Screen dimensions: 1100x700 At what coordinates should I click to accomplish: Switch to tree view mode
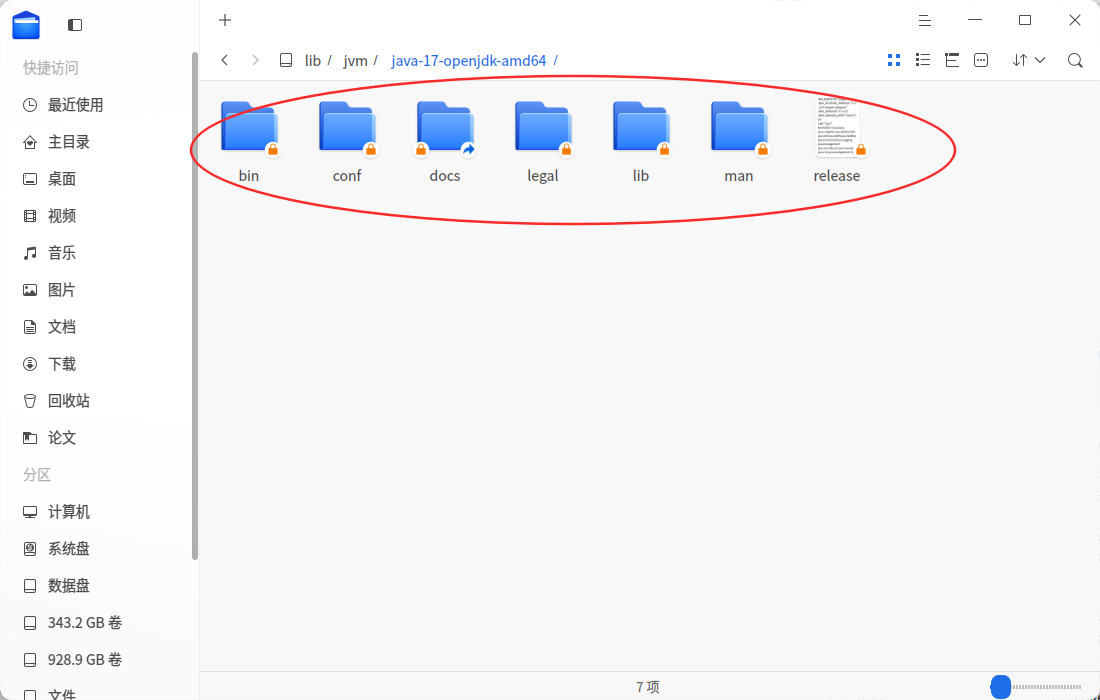(x=952, y=60)
